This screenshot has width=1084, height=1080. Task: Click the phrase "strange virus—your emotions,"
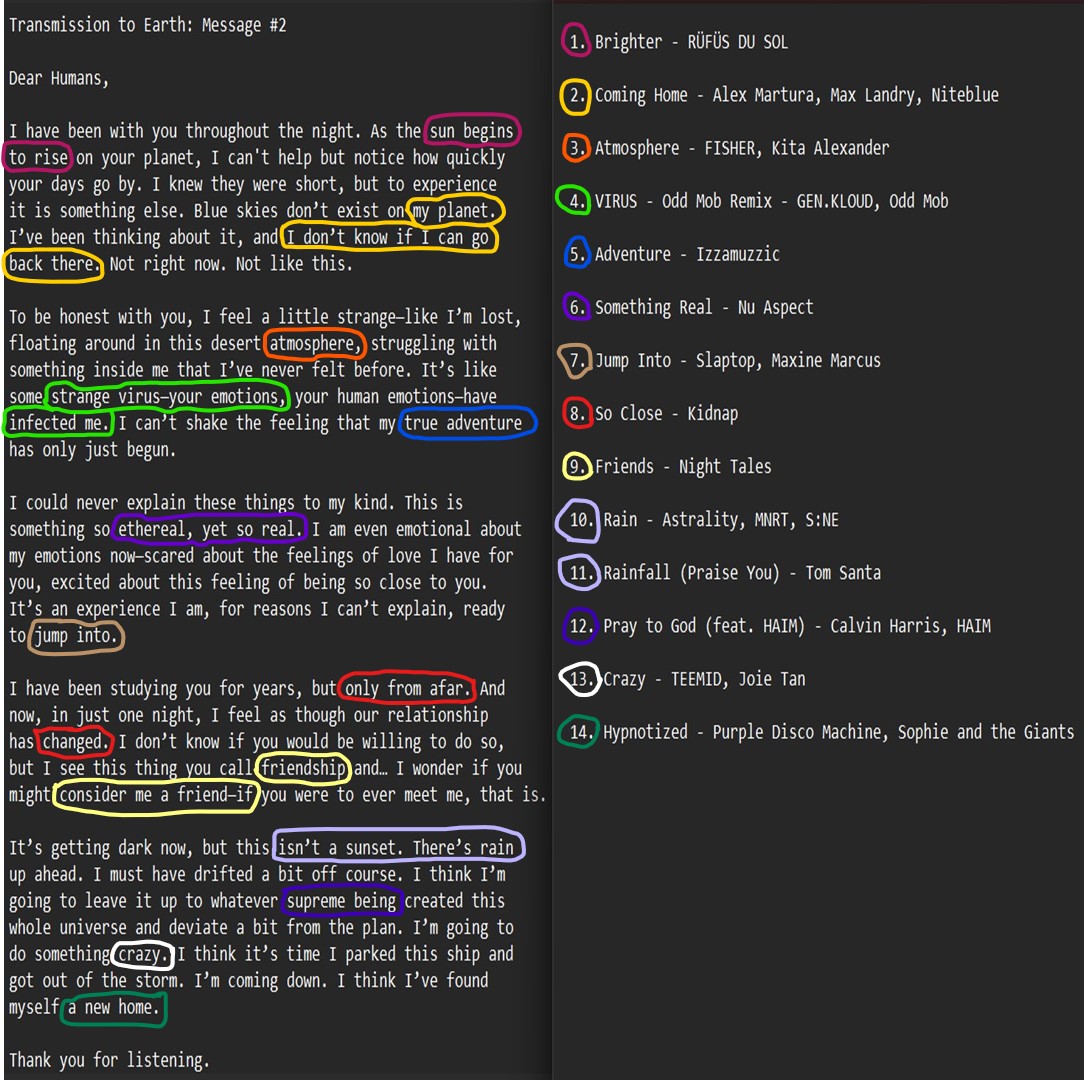click(x=168, y=397)
